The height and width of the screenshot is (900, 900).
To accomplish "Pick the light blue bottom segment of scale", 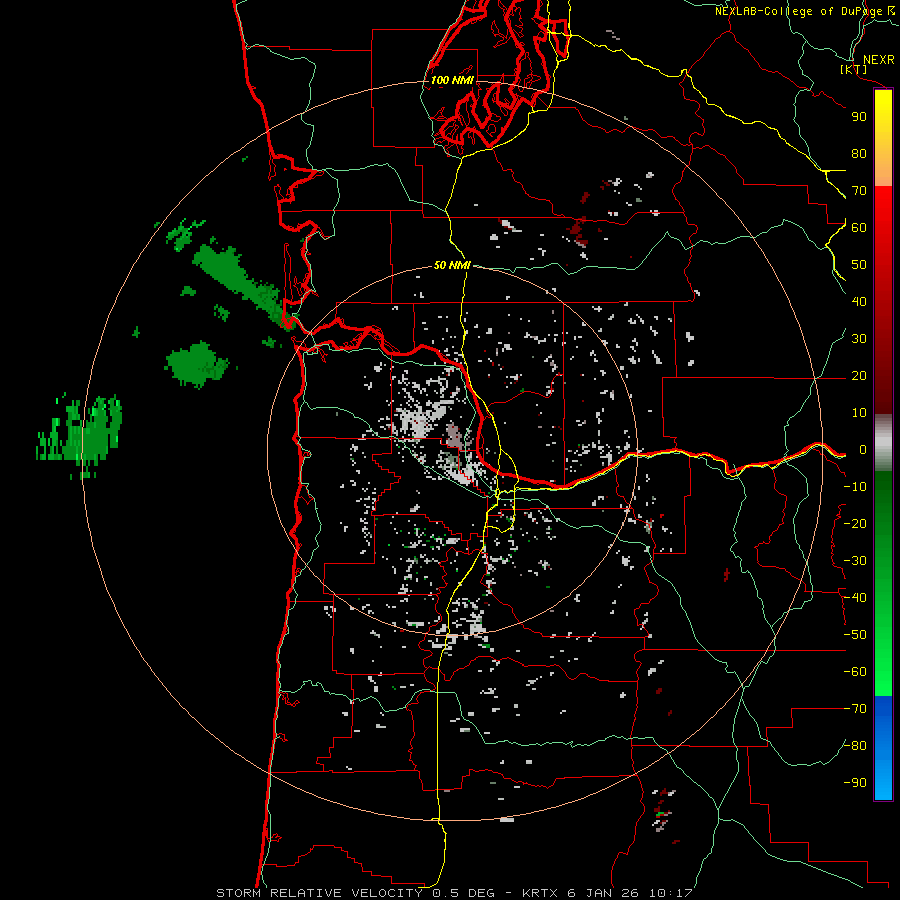I will tap(883, 782).
